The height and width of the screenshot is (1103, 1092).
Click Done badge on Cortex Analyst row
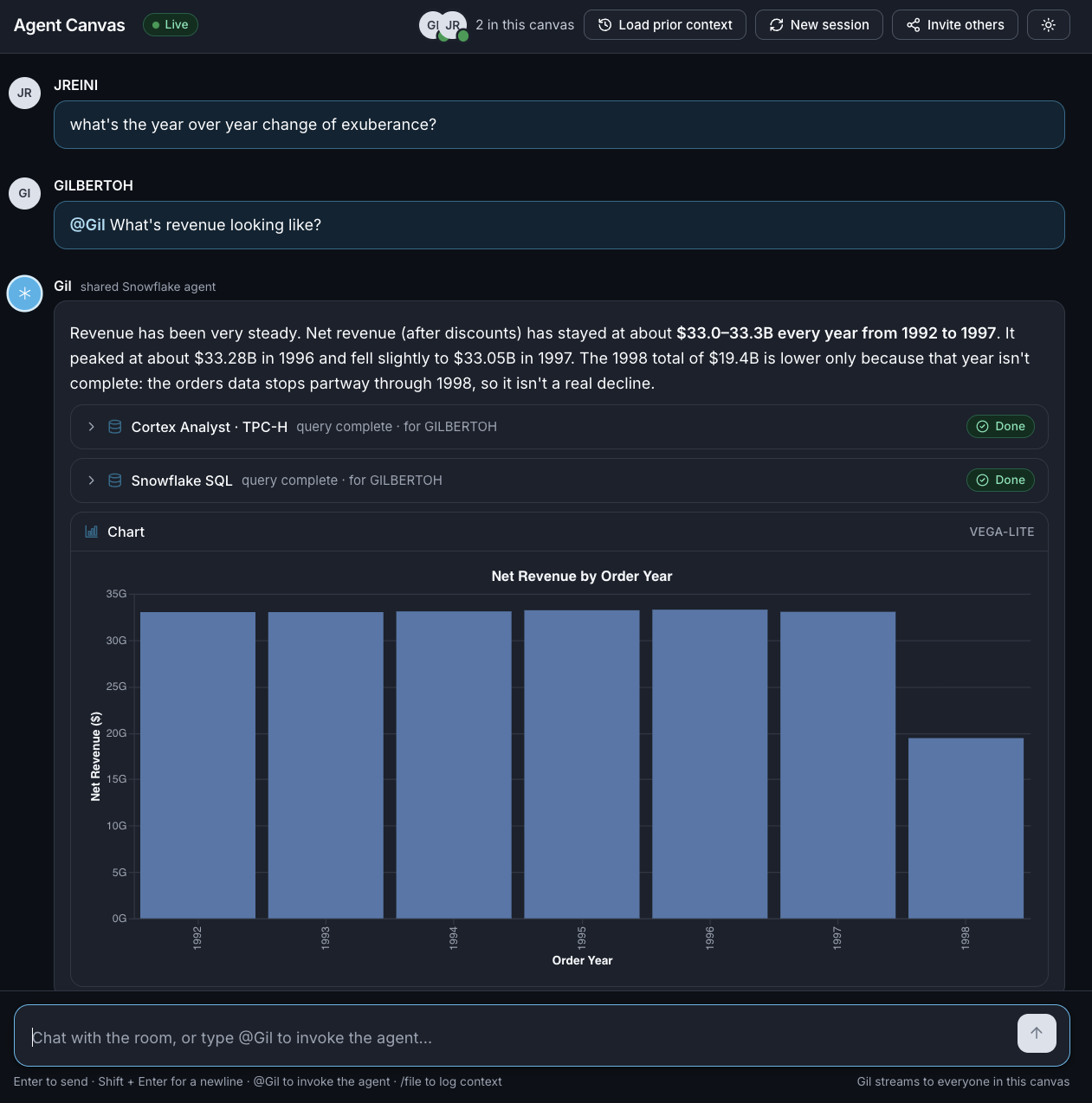[1000, 426]
